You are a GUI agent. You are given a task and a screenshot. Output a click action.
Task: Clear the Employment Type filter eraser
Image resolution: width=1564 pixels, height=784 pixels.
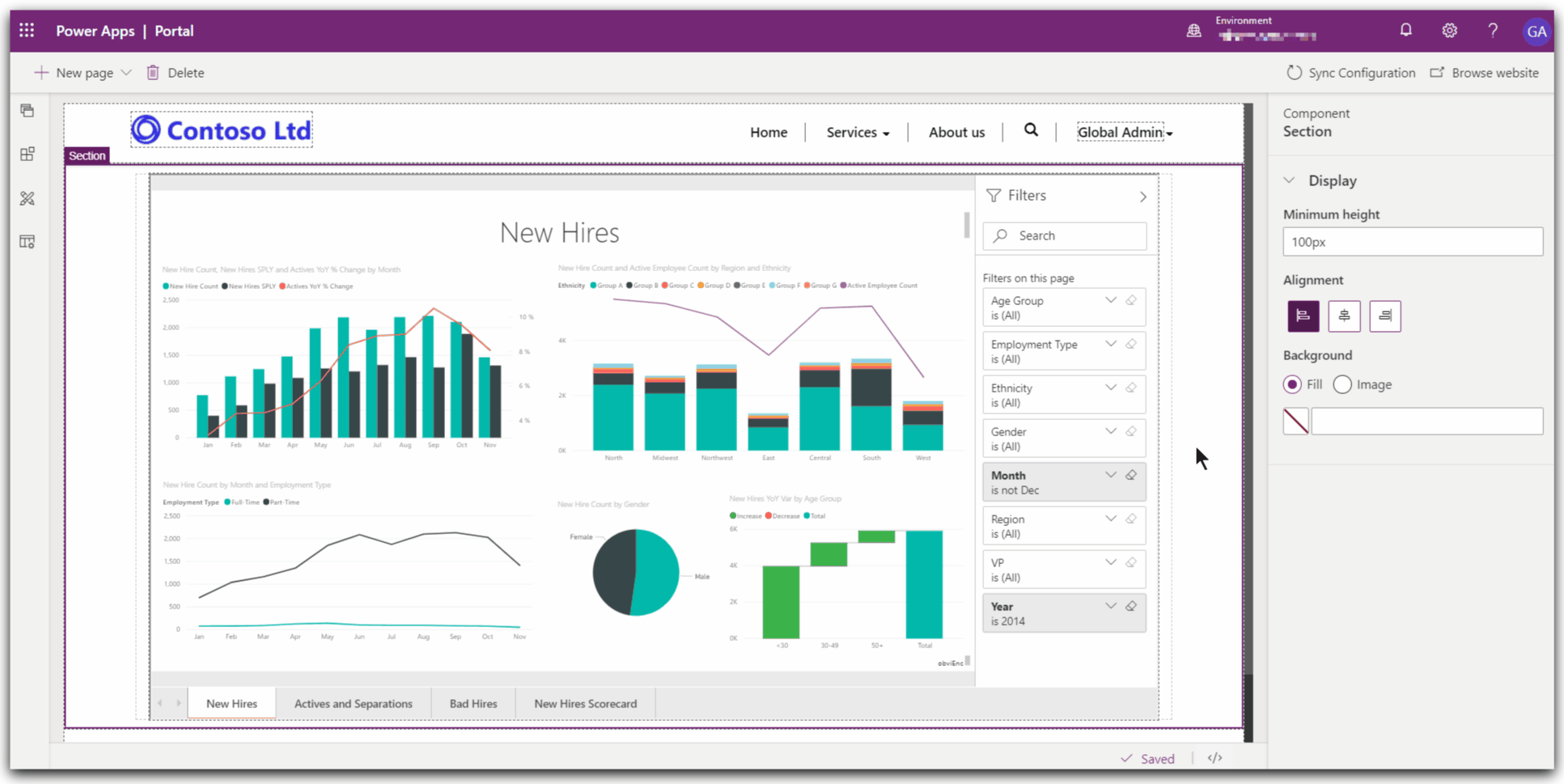pos(1131,344)
